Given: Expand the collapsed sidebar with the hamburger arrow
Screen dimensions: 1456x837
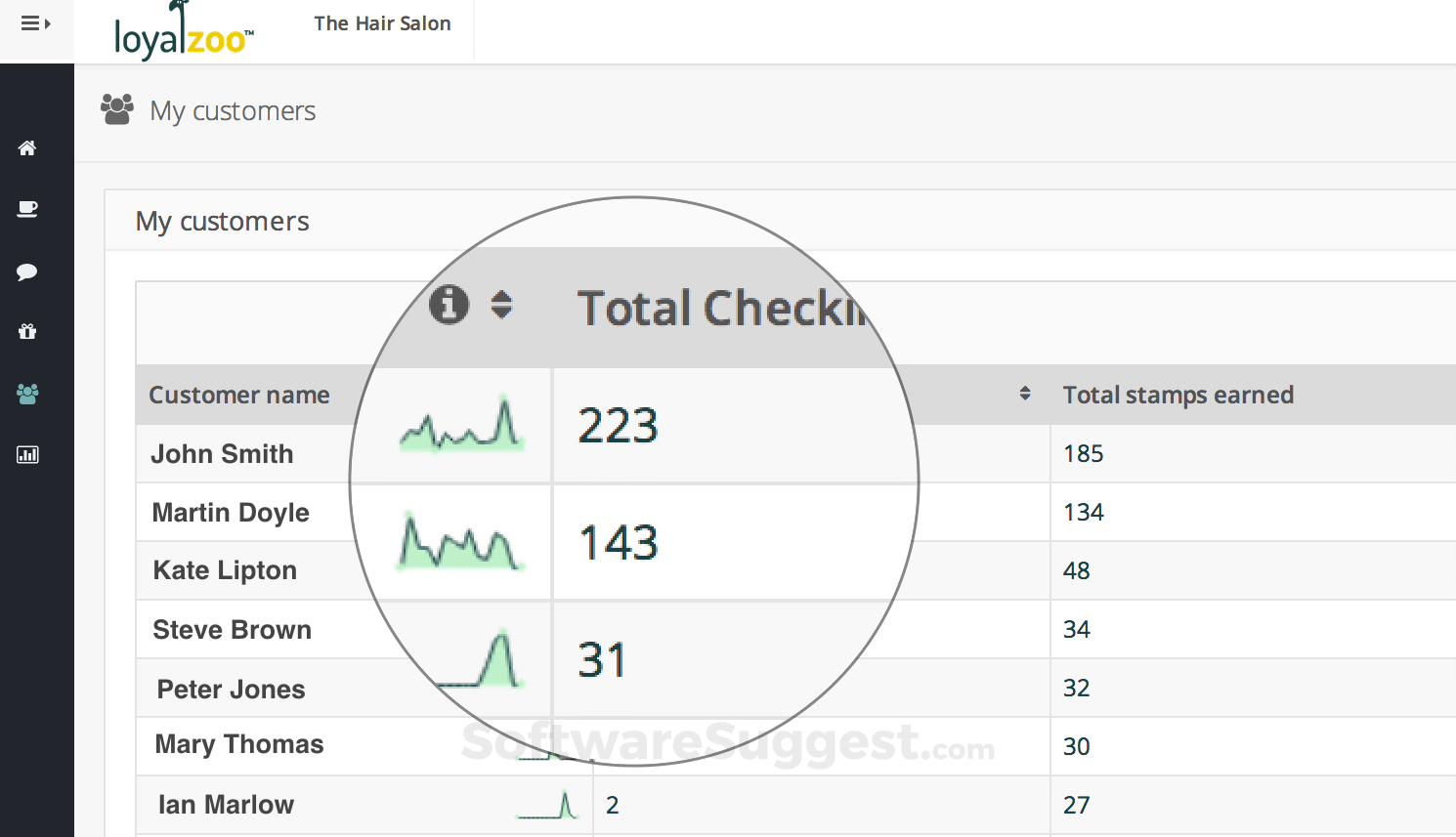Looking at the screenshot, I should pyautogui.click(x=36, y=21).
